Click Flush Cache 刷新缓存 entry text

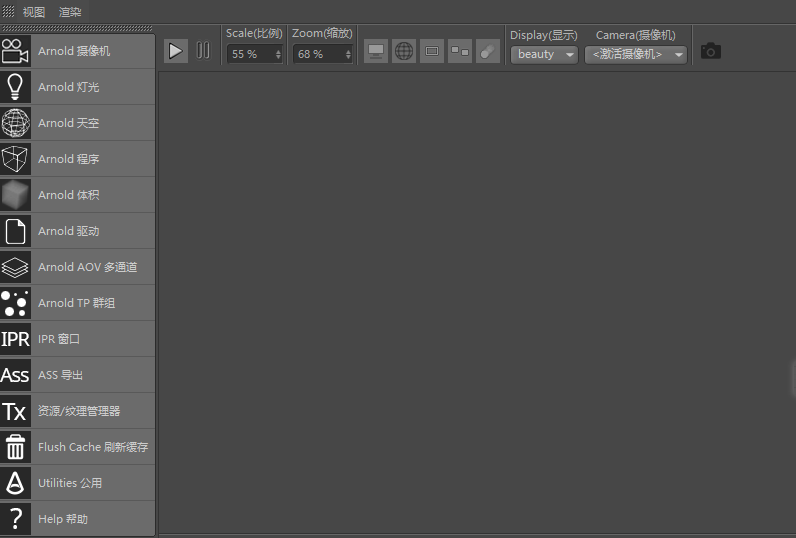(x=93, y=447)
